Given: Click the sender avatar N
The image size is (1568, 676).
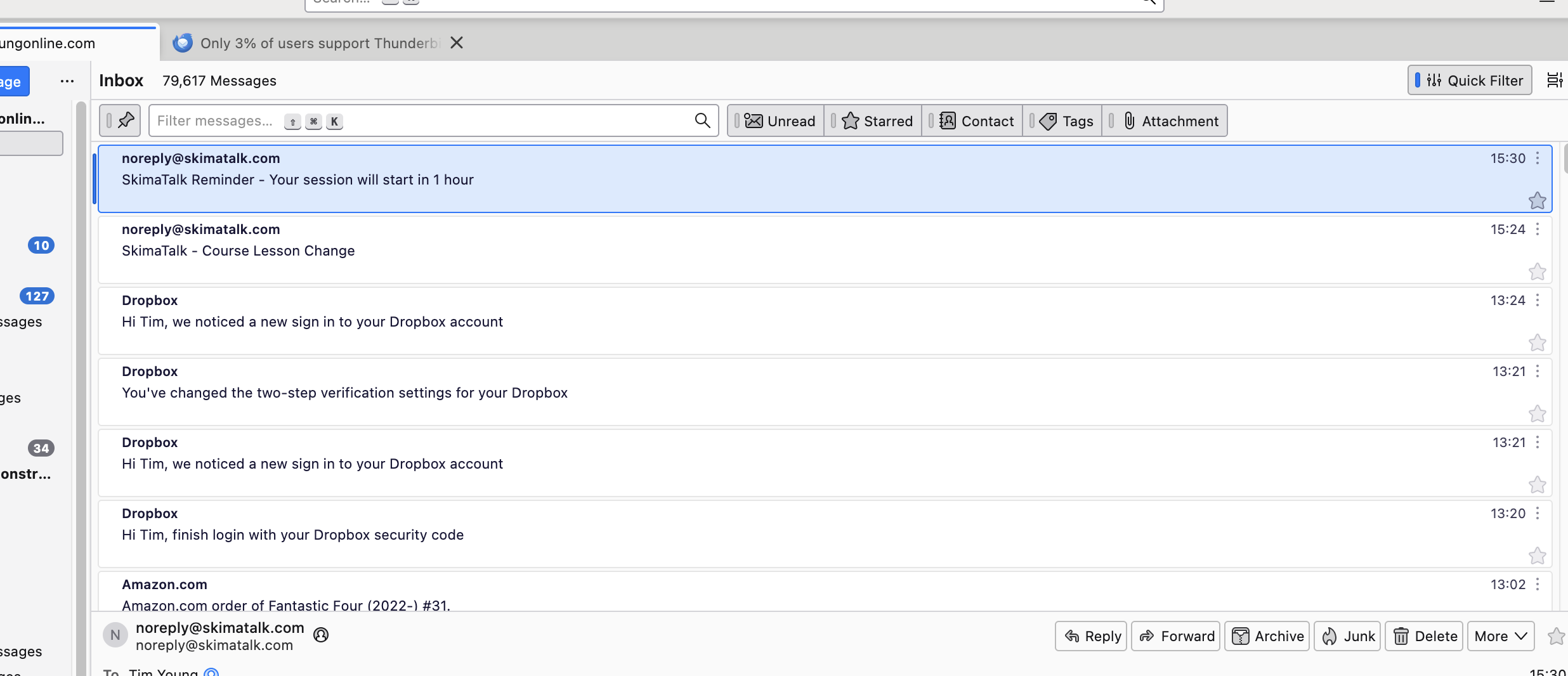Looking at the screenshot, I should 115,635.
